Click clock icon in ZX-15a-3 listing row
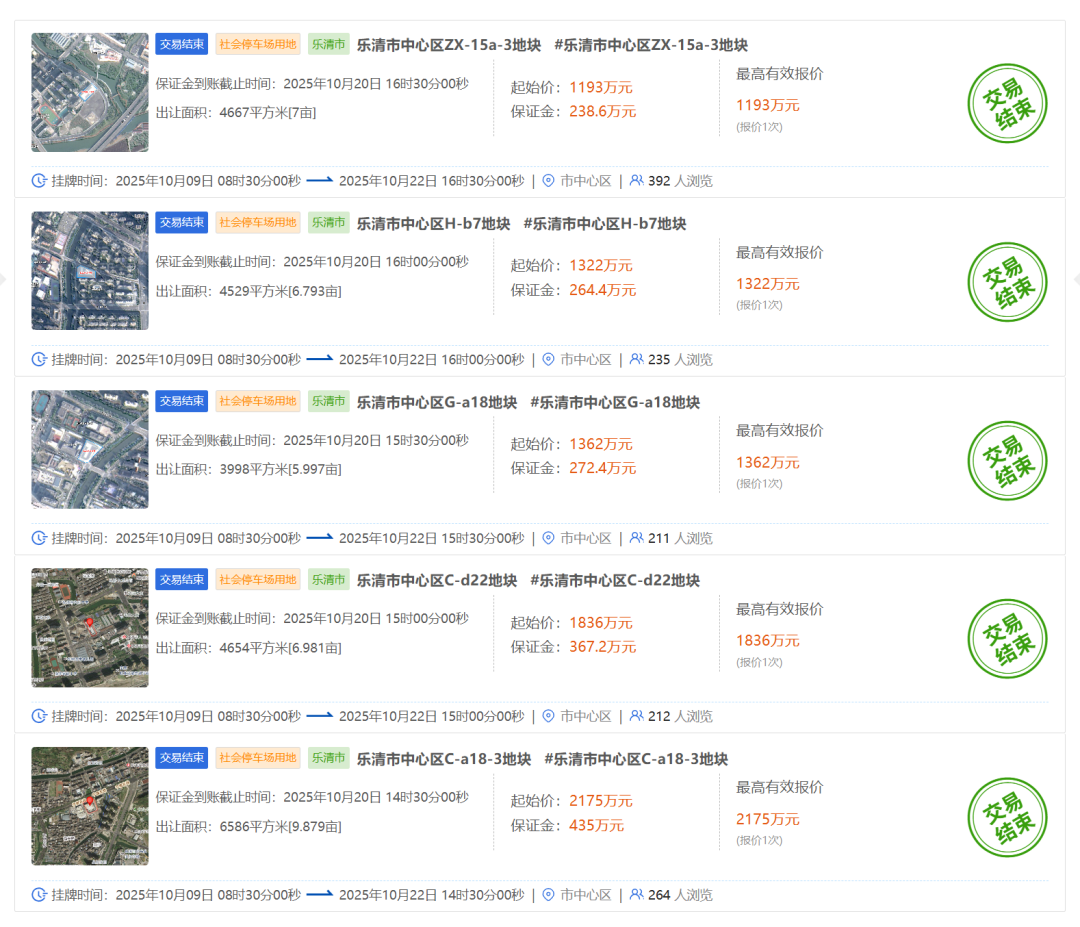Viewport: 1080px width, 927px height. 39,181
